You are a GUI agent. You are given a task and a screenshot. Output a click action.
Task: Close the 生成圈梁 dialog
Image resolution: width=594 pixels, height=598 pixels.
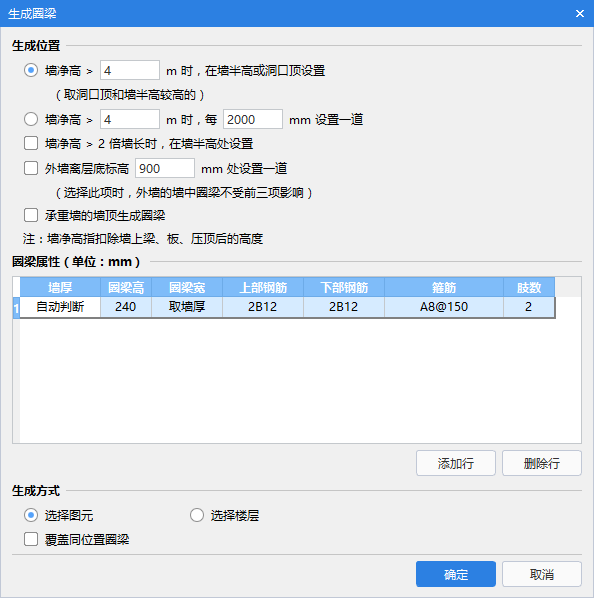tap(580, 14)
